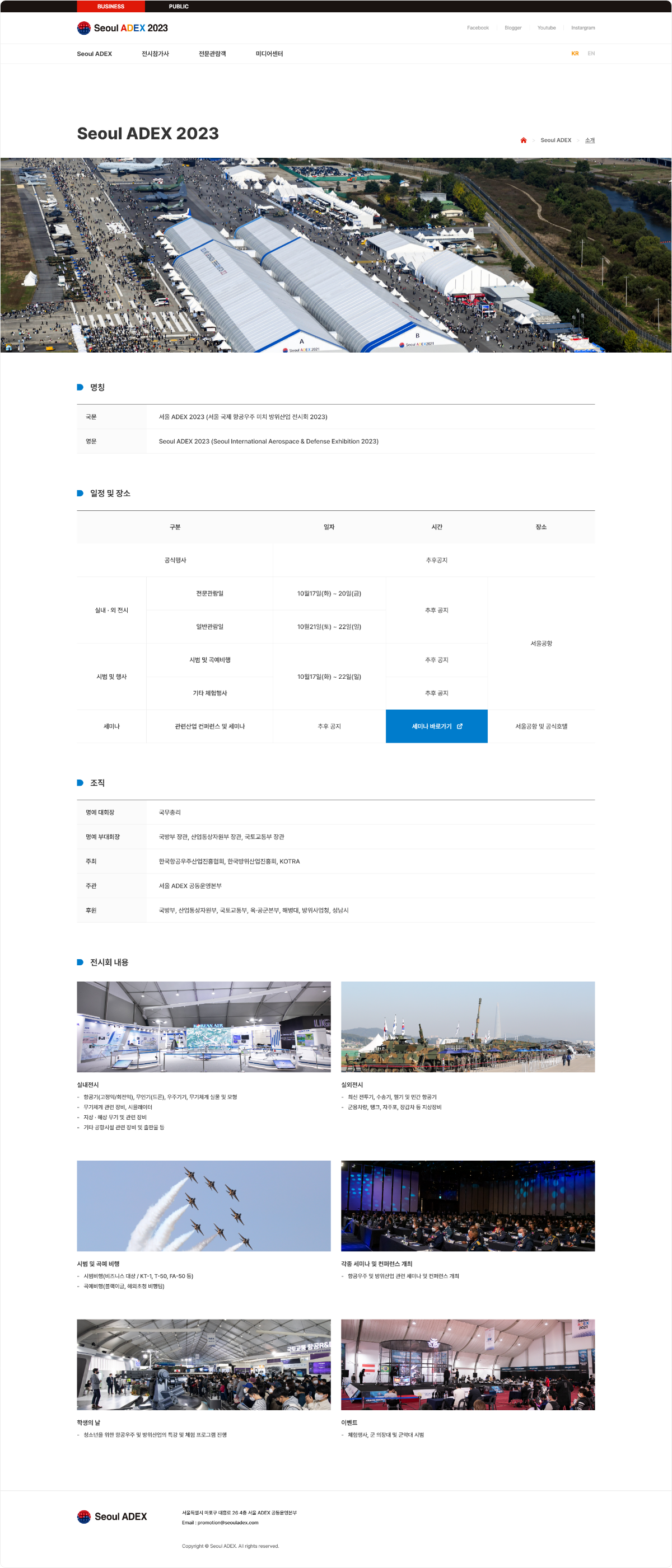Viewport: 672px width, 1568px height.
Task: Open the Seoul ADEX nav menu
Action: [95, 54]
